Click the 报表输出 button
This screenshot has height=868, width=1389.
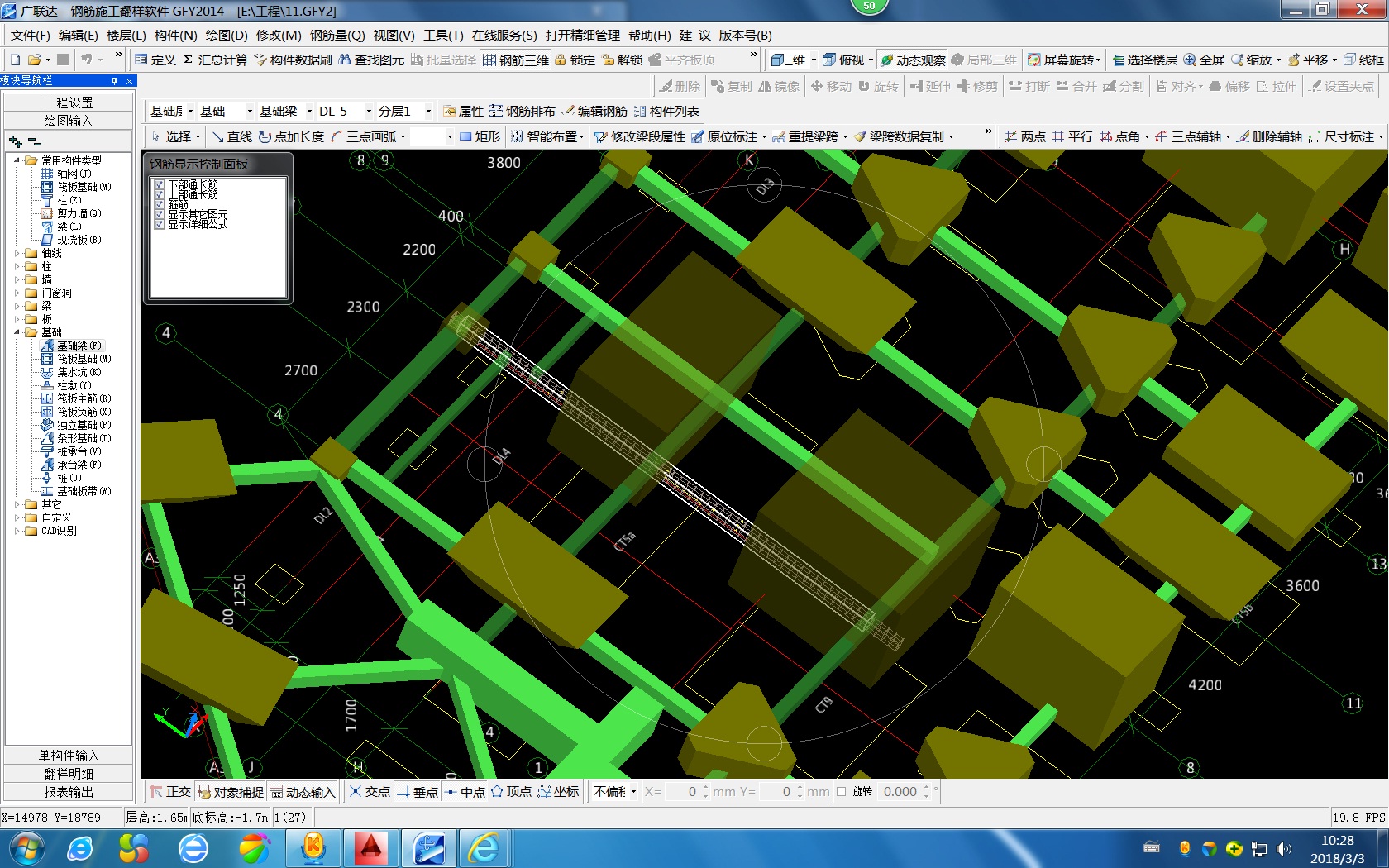click(x=69, y=792)
